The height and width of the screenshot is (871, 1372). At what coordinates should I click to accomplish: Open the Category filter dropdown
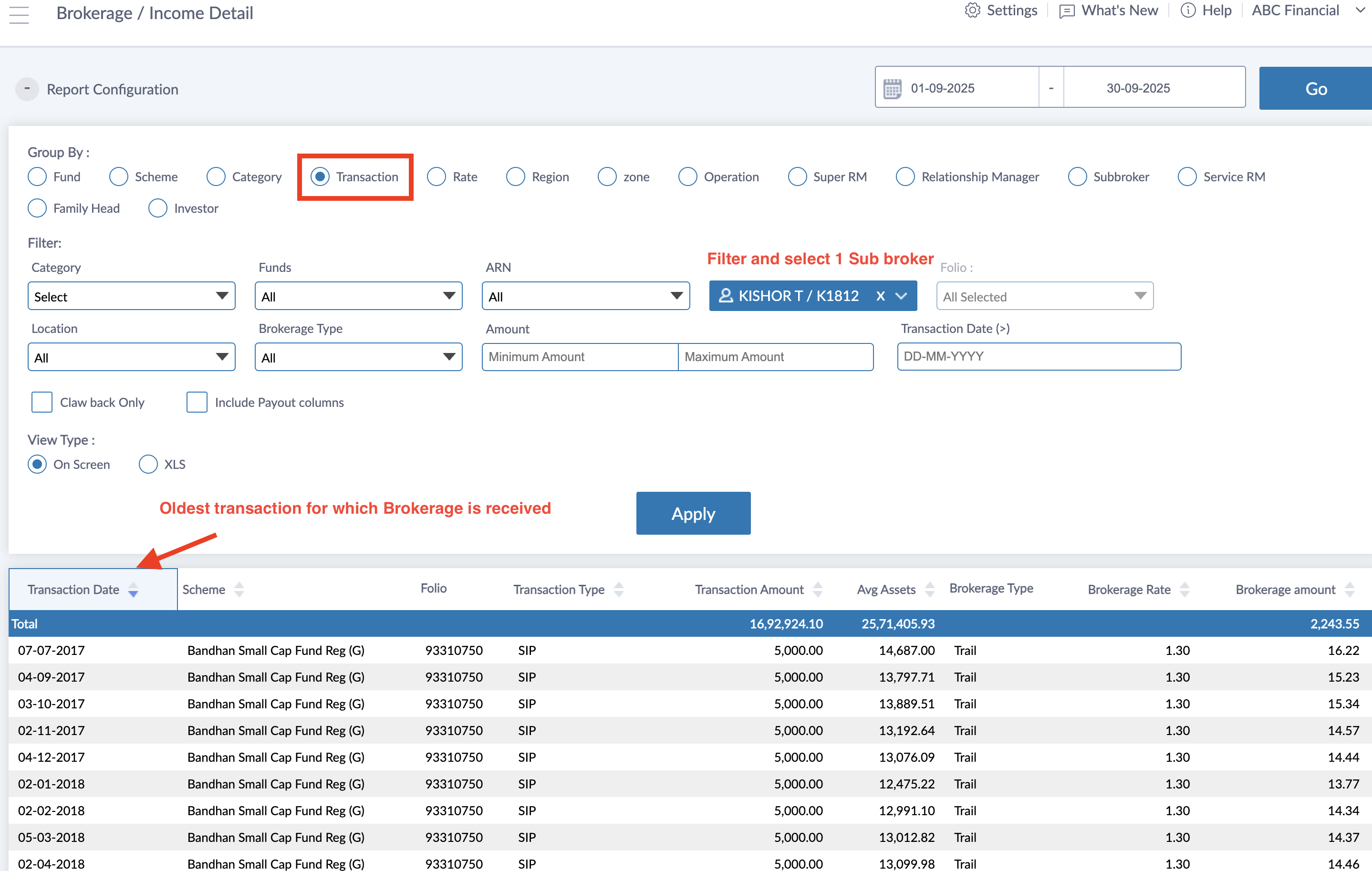pyautogui.click(x=131, y=296)
